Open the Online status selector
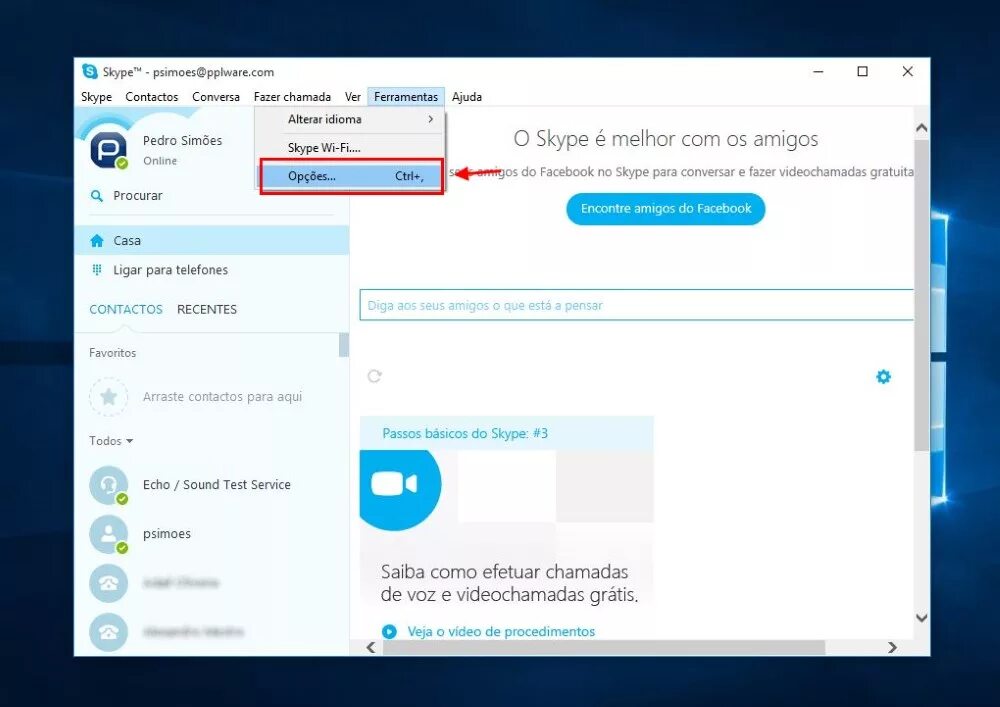Viewport: 1000px width, 707px height. 159,161
